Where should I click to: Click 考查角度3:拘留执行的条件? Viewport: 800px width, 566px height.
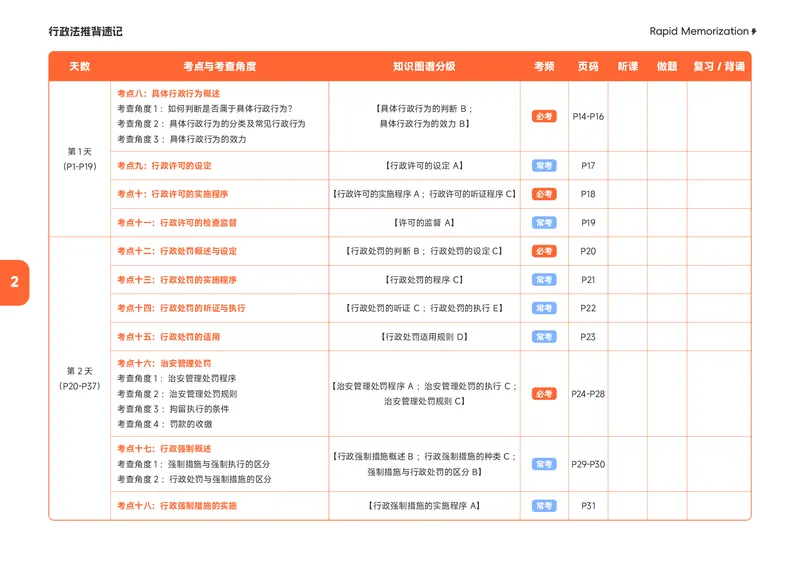point(173,409)
